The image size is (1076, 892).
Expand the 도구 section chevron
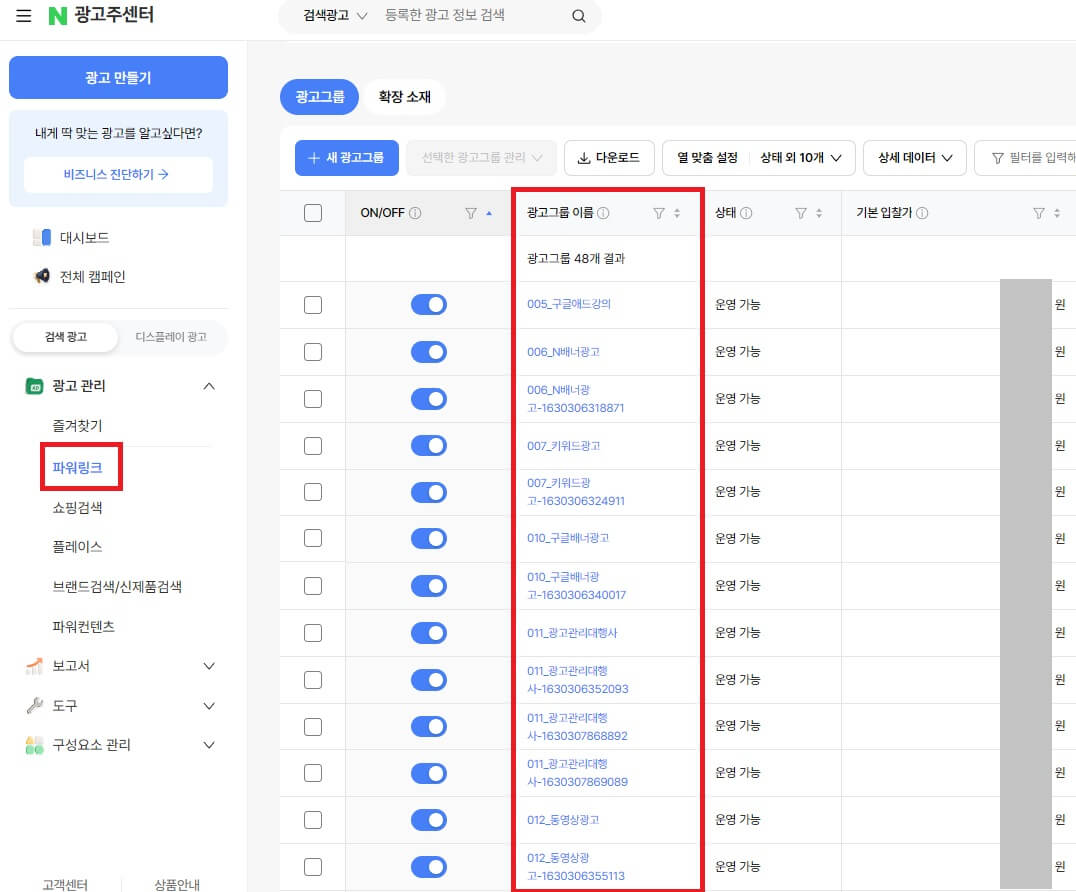click(x=209, y=706)
